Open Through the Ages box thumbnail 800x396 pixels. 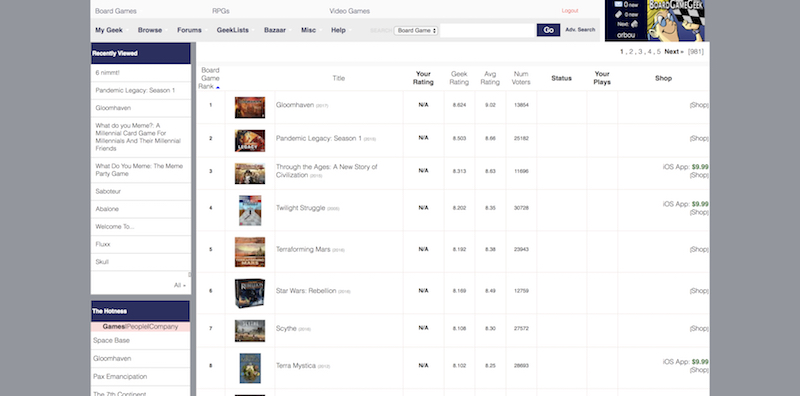pos(249,174)
